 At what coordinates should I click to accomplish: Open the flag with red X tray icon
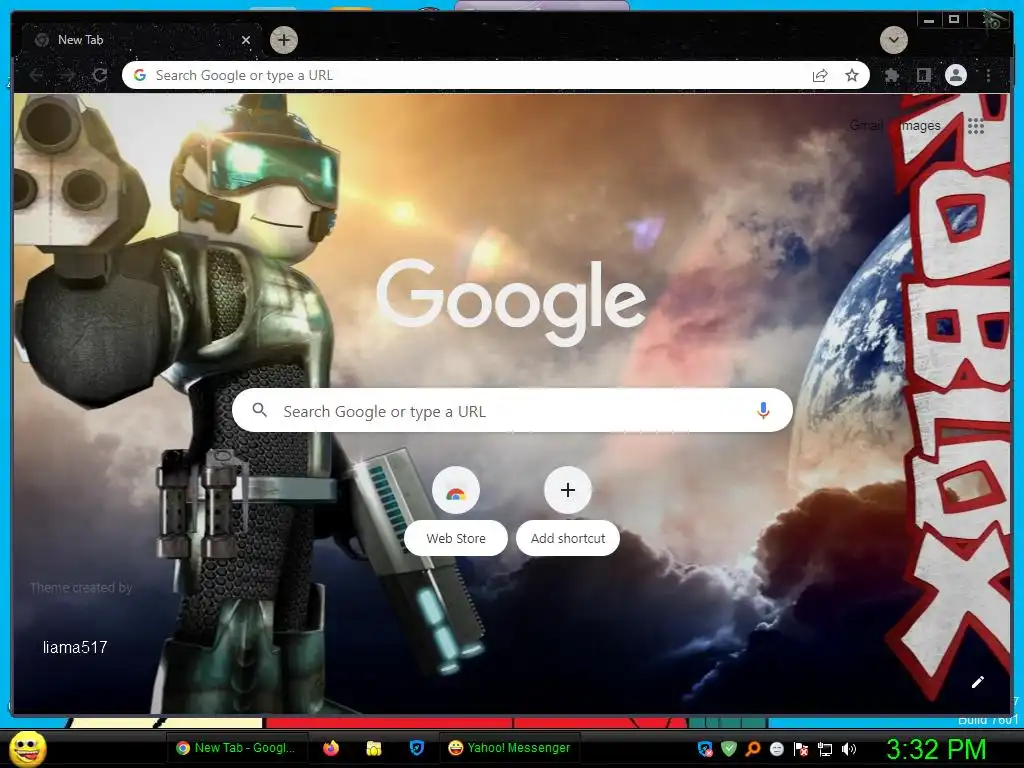tap(801, 749)
